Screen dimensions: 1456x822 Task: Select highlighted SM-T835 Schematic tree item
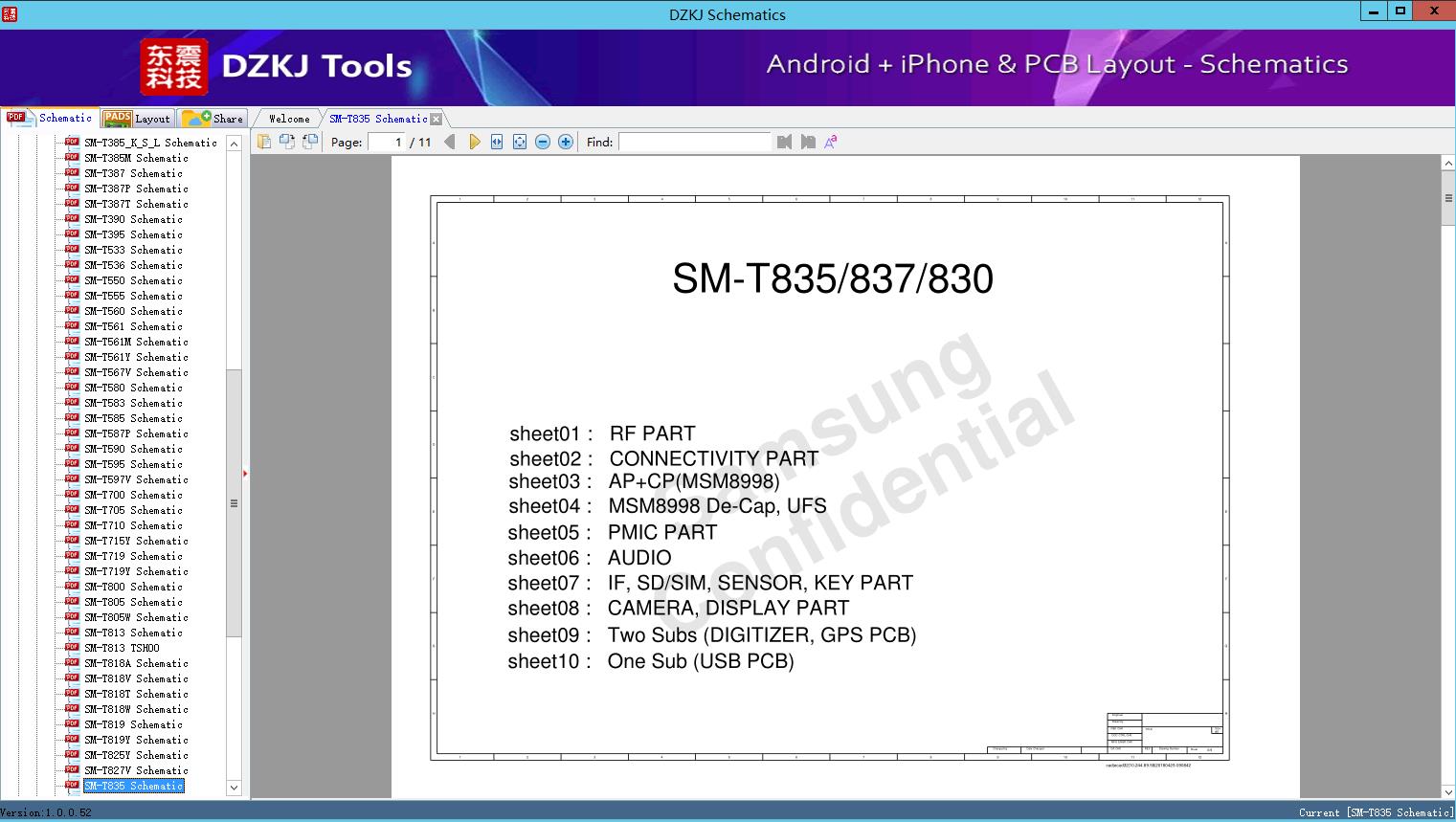[x=133, y=786]
